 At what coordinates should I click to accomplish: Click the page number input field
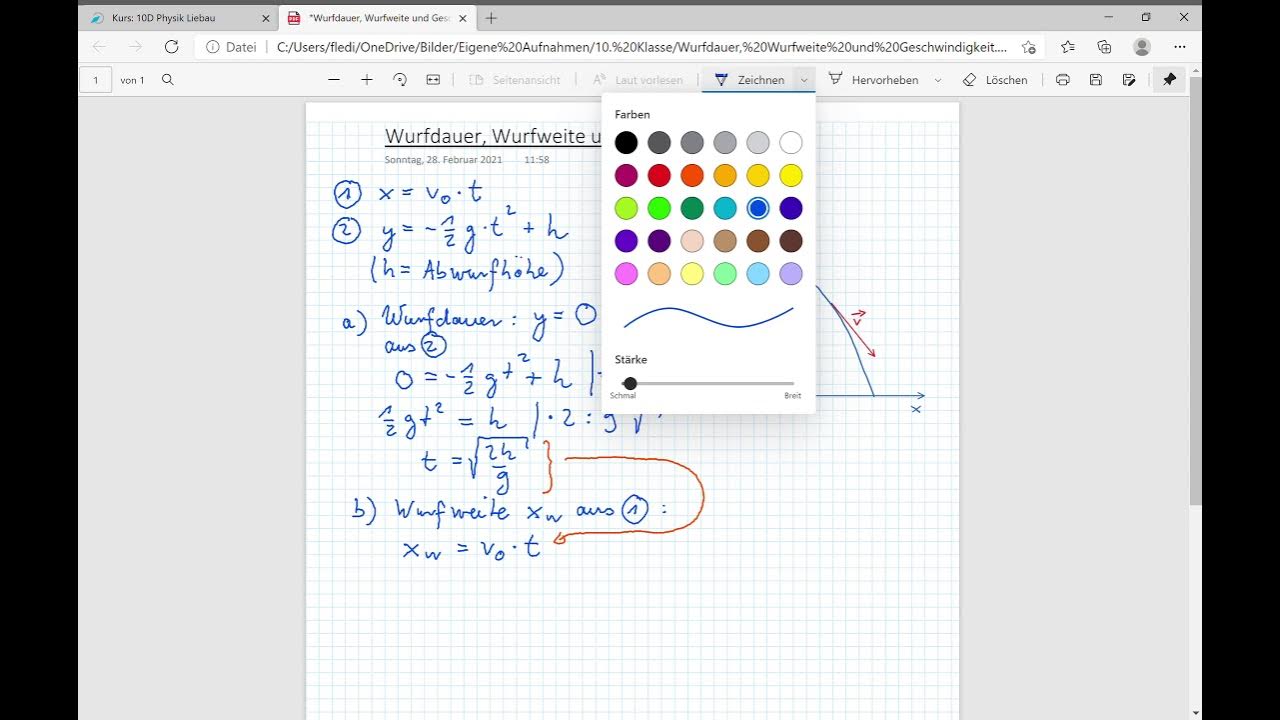tap(96, 80)
